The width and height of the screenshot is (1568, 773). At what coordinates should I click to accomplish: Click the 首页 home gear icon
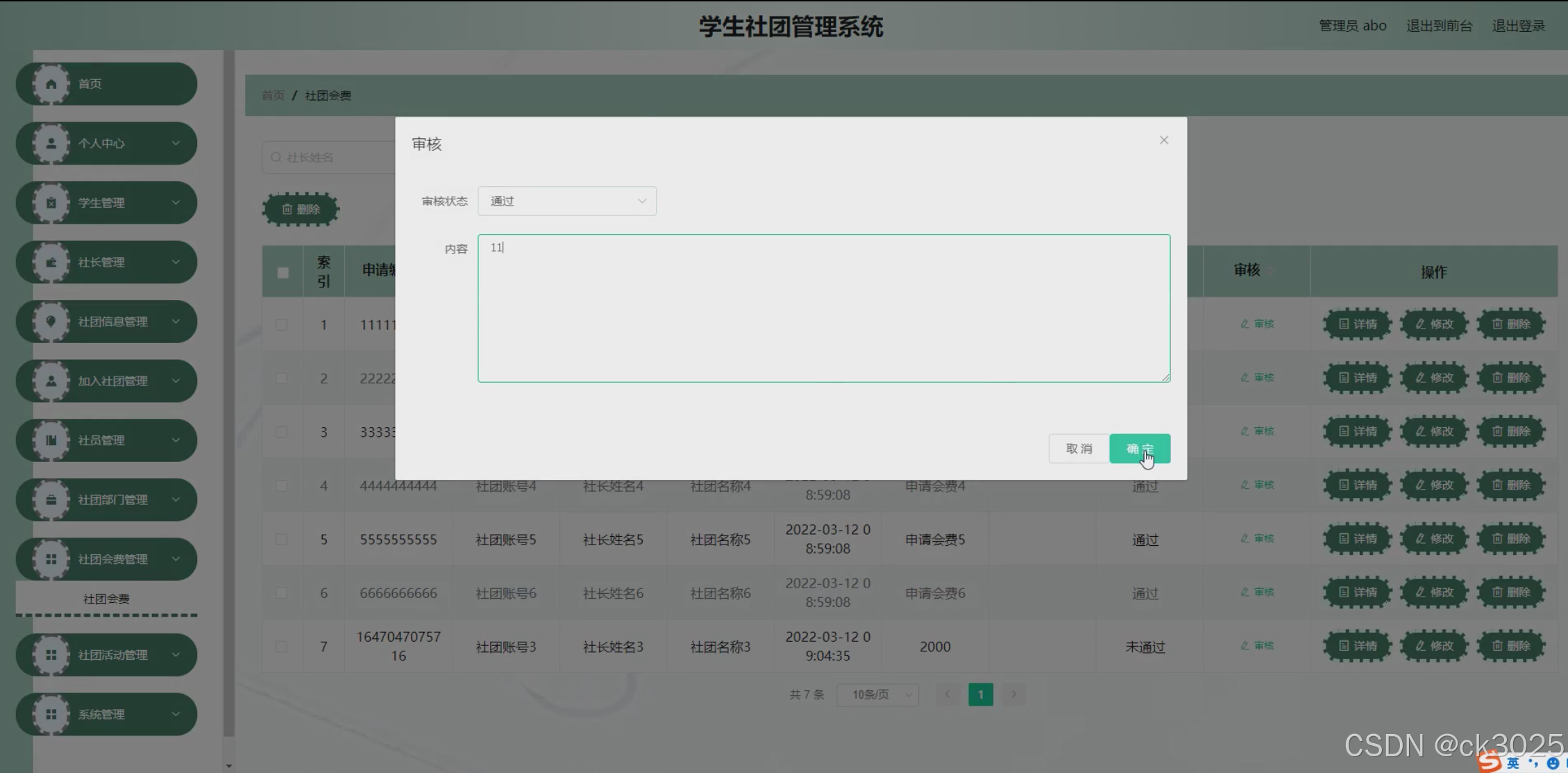pos(51,84)
